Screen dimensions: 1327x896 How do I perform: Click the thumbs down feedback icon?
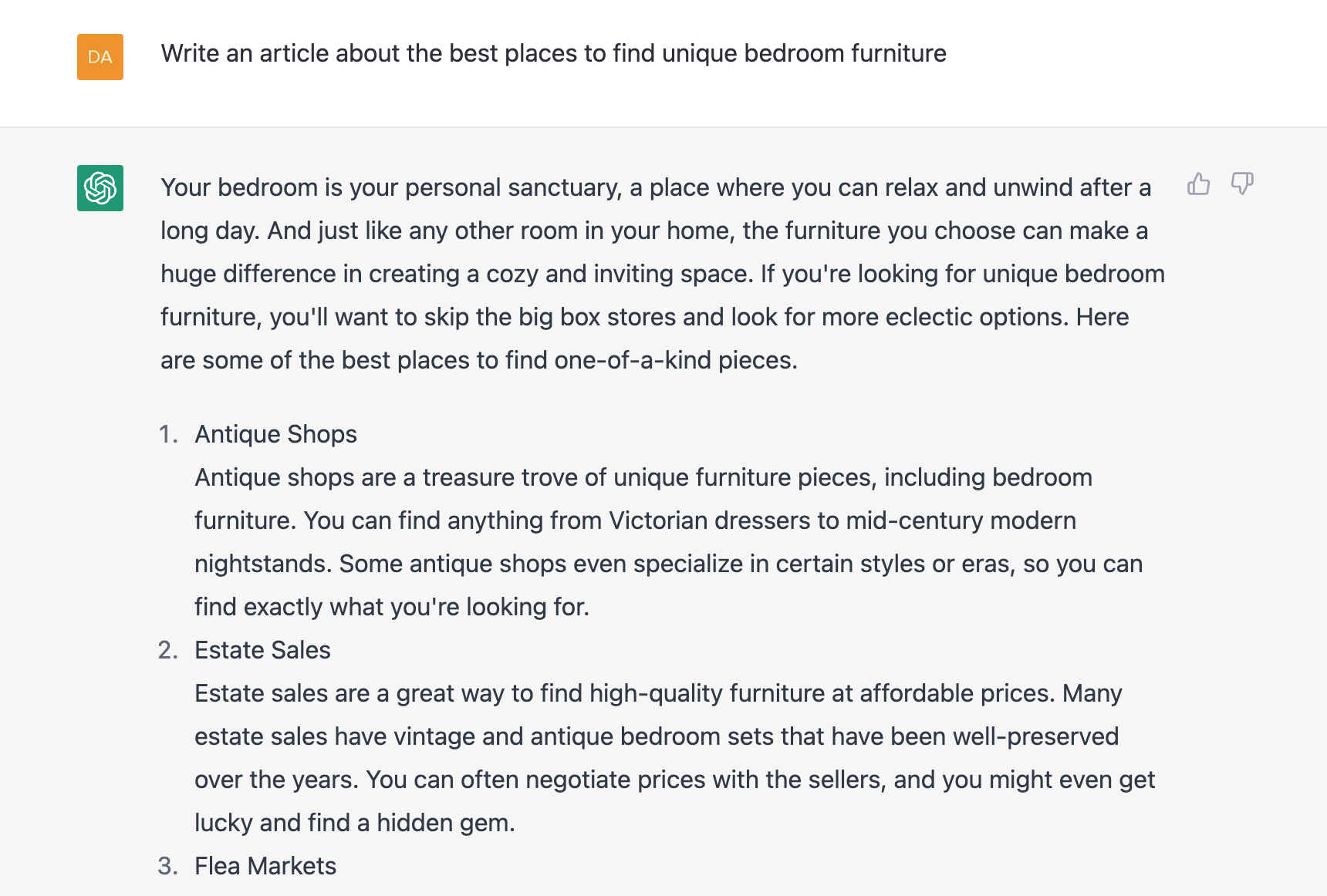click(x=1242, y=184)
